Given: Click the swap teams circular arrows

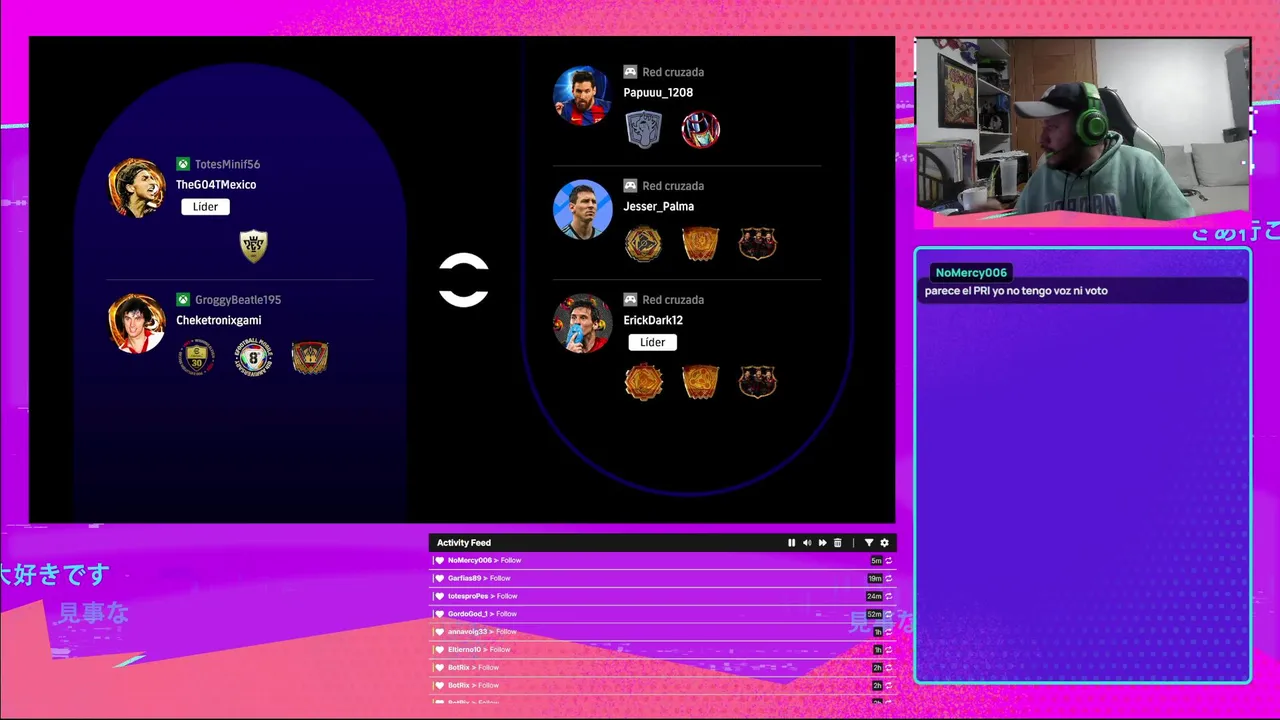Looking at the screenshot, I should pyautogui.click(x=463, y=280).
